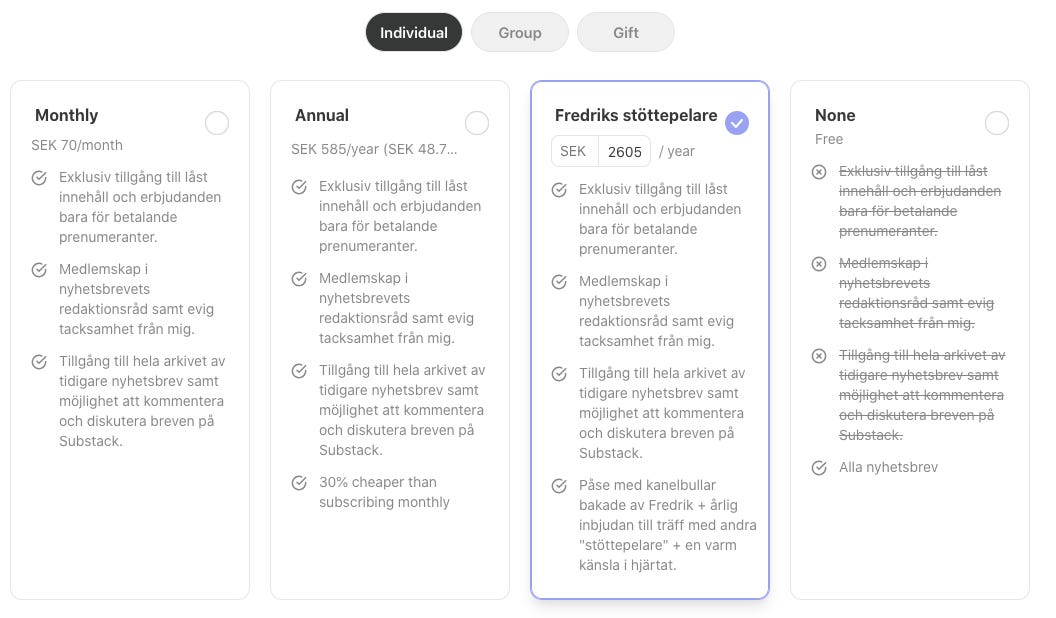Select the Individual subscription tab
Viewport: 1056px width, 618px height.
tap(413, 32)
